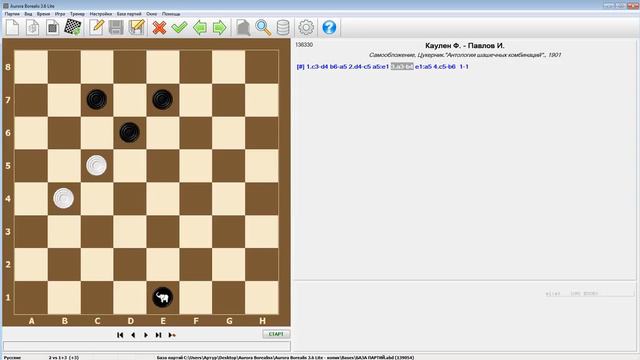This screenshot has width=640, height=360.
Task: Go to next game with green right arrow
Action: 220,27
